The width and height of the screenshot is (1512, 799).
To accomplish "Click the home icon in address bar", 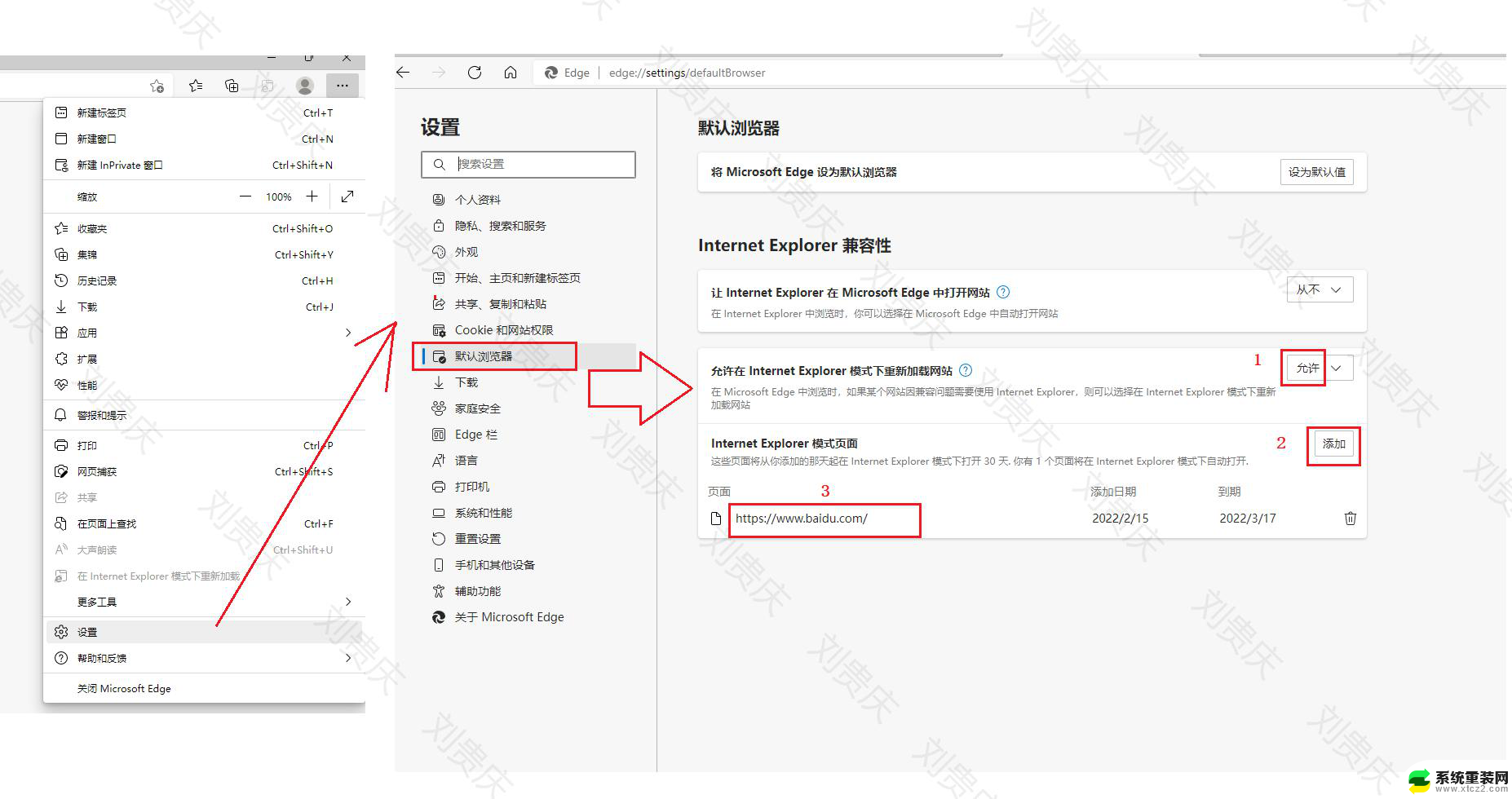I will pos(511,73).
